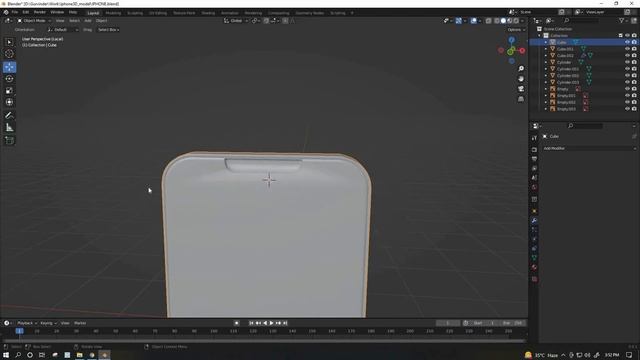Expand the Cube.001 outliner row
This screenshot has width=640, height=360.
pyautogui.click(x=546, y=49)
